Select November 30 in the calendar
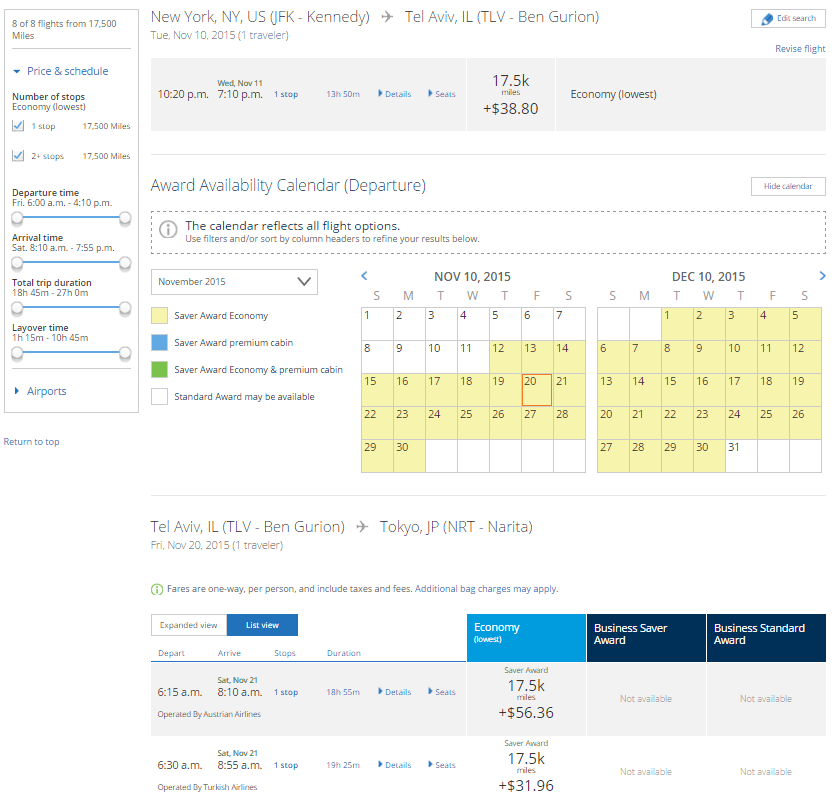This screenshot has height=802, width=840. 409,456
